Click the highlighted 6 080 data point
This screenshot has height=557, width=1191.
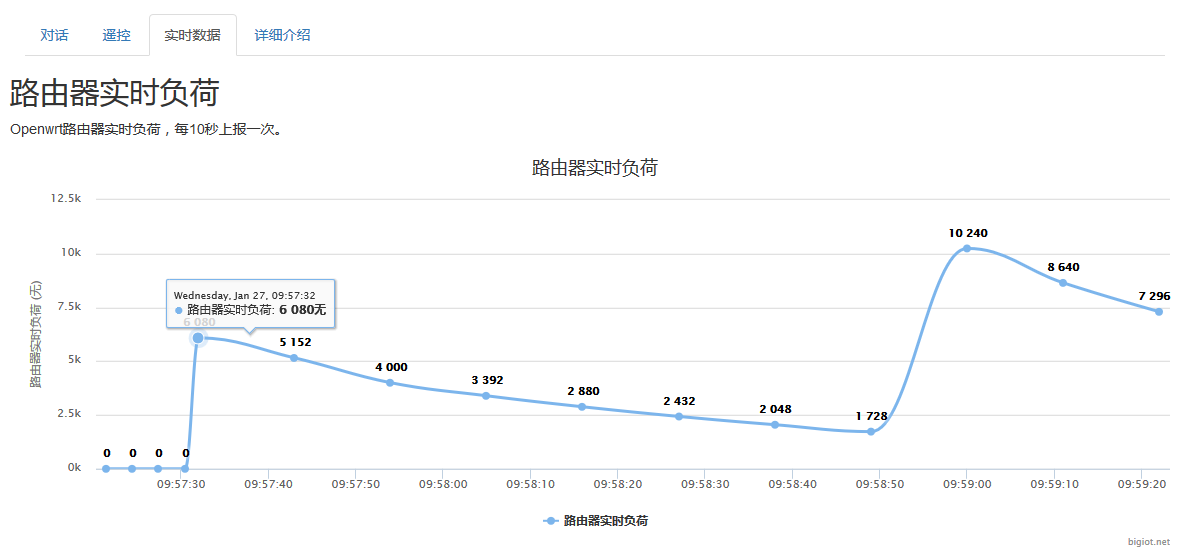198,337
